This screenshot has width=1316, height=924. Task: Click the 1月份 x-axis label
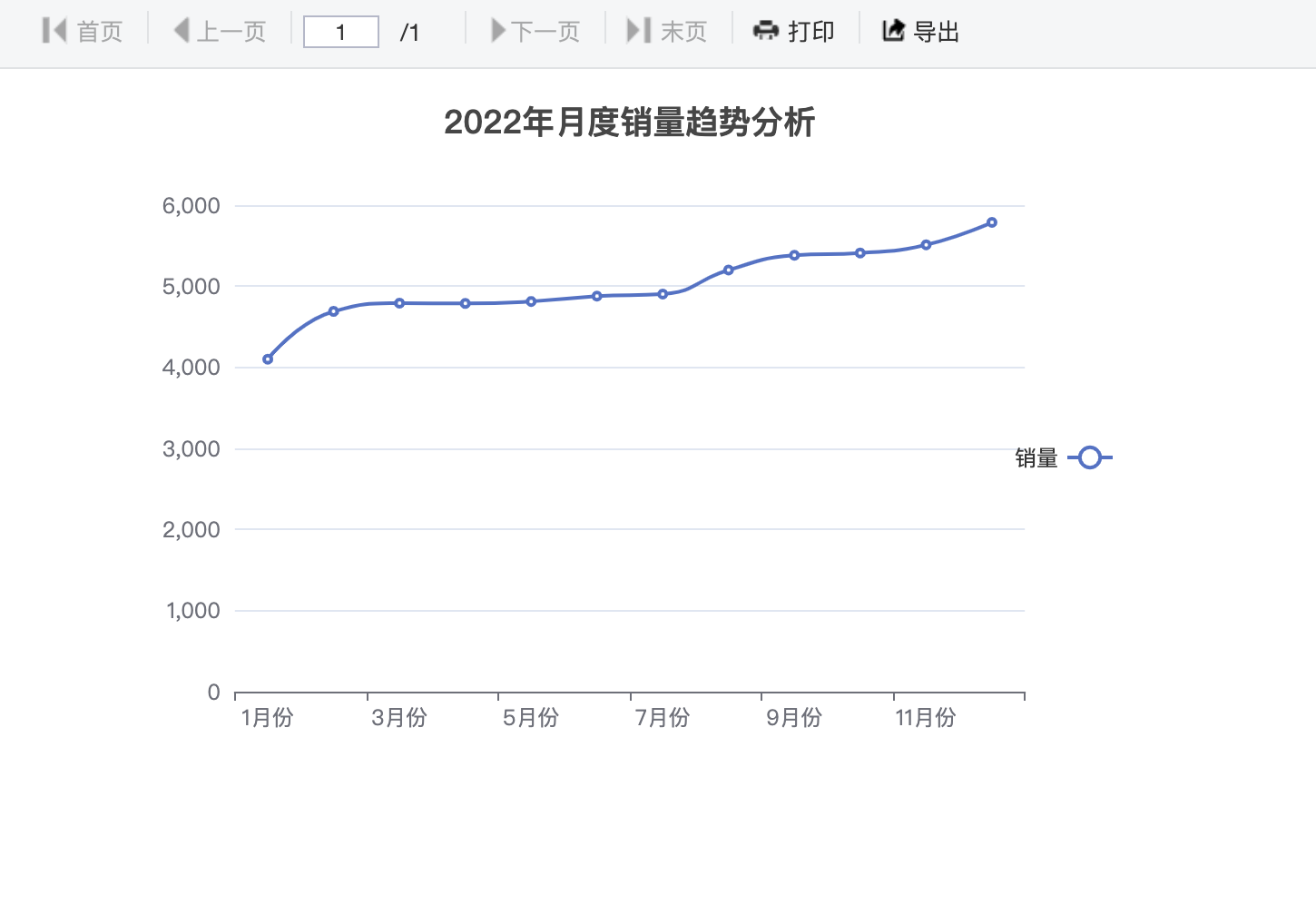(x=268, y=718)
